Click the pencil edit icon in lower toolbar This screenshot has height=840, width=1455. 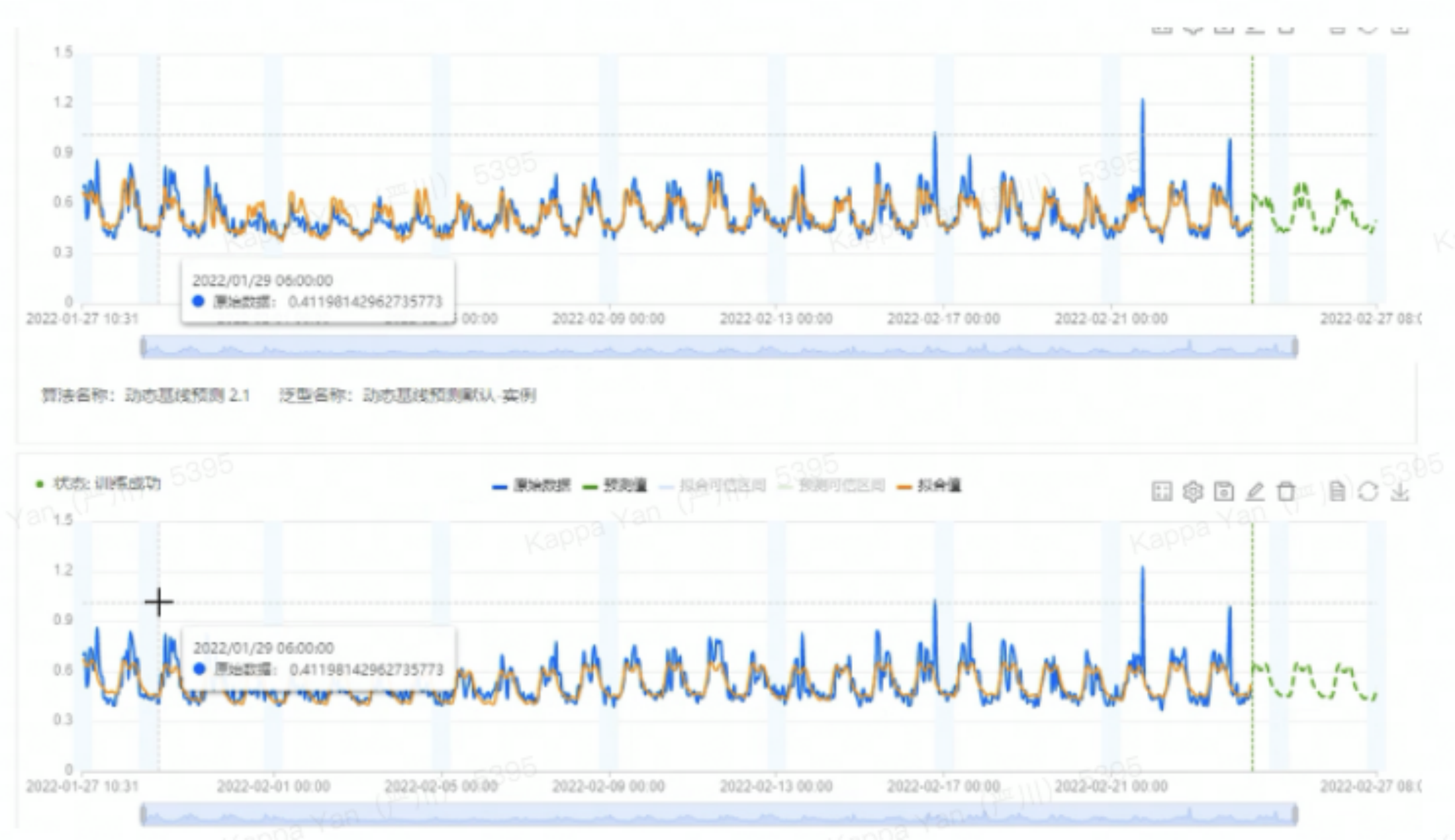[x=1255, y=491]
